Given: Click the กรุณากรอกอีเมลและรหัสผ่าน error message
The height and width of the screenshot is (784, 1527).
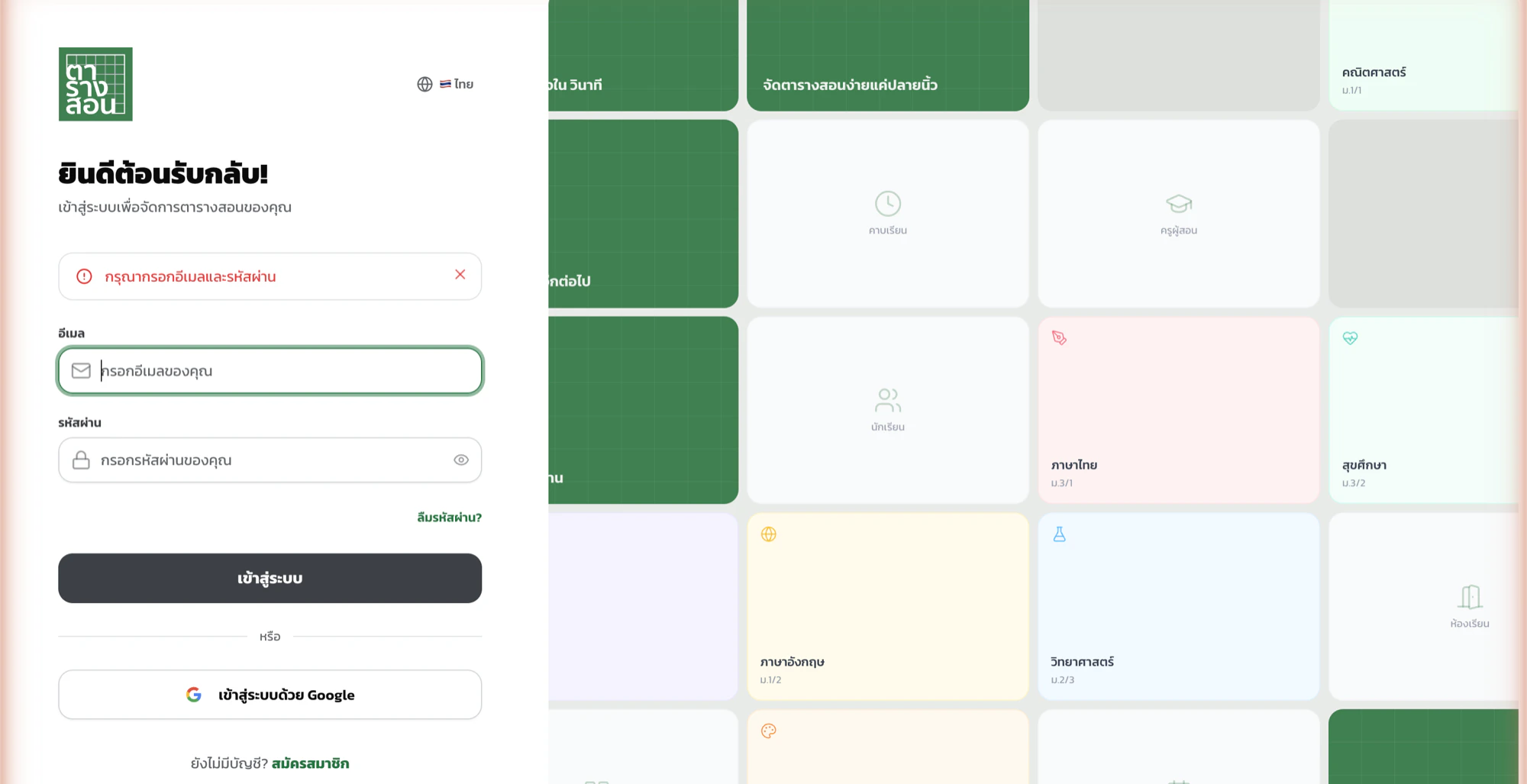Looking at the screenshot, I should [191, 276].
